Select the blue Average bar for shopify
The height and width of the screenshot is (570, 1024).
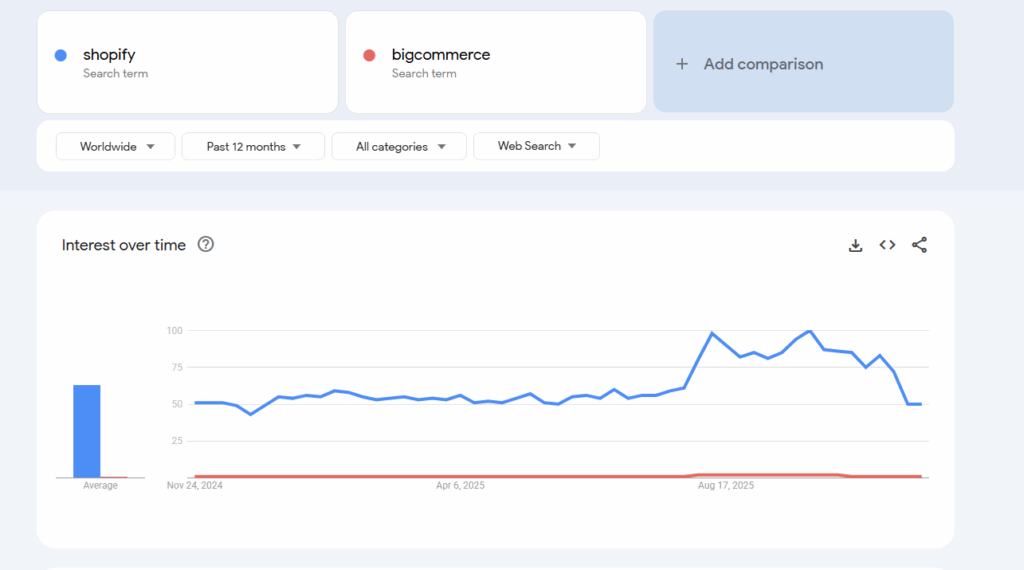(87, 432)
